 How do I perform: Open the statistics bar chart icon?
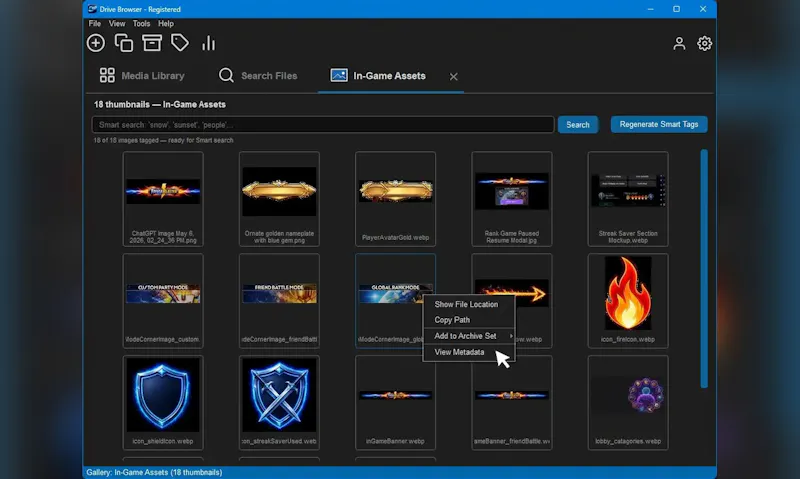click(208, 43)
